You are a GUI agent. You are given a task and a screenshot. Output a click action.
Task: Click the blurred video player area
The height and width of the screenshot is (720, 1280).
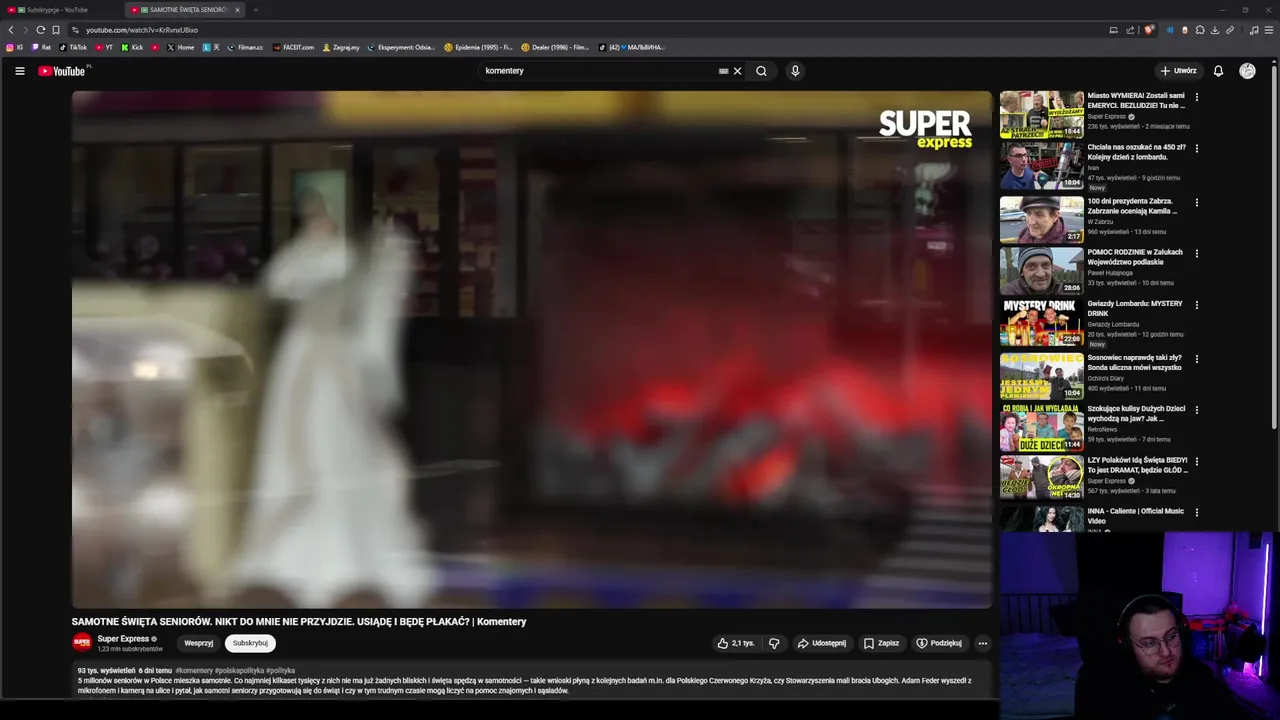tap(532, 349)
